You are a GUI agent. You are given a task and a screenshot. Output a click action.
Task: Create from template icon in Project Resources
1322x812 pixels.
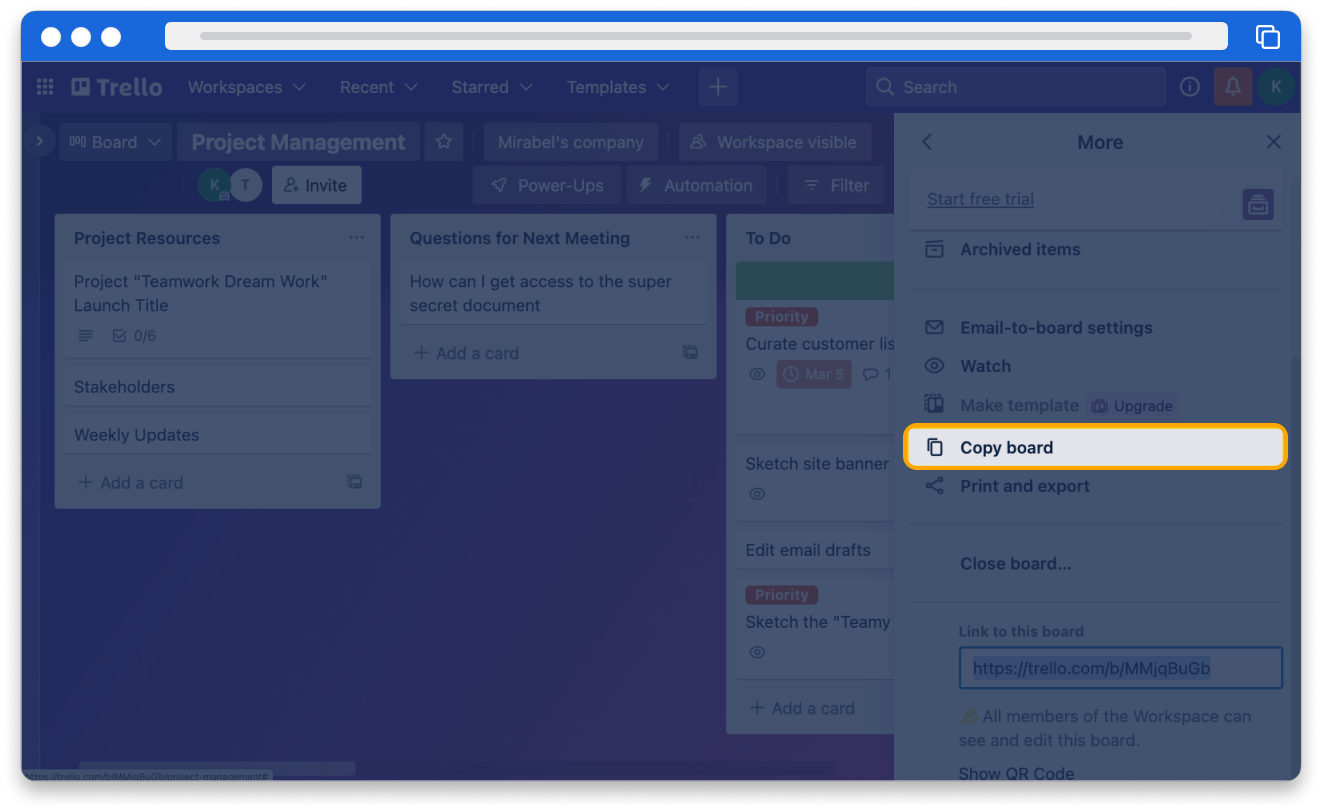(354, 482)
